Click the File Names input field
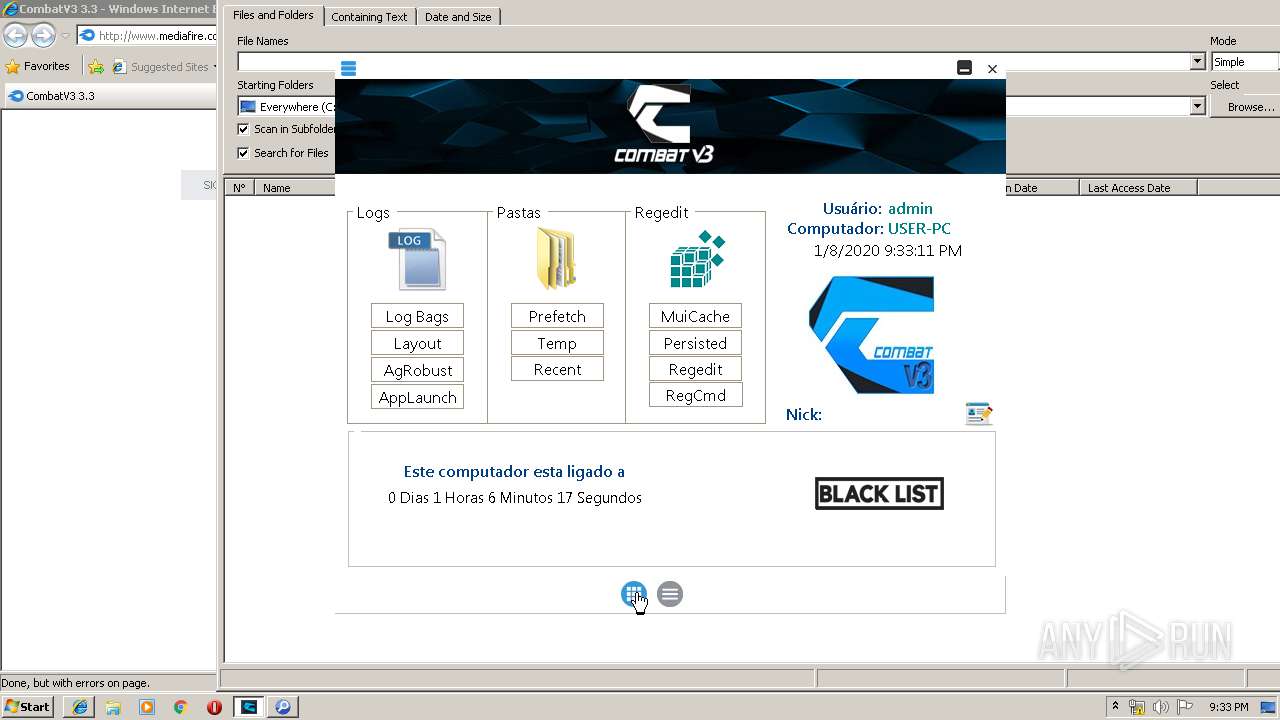The width and height of the screenshot is (1280, 720). (x=714, y=62)
